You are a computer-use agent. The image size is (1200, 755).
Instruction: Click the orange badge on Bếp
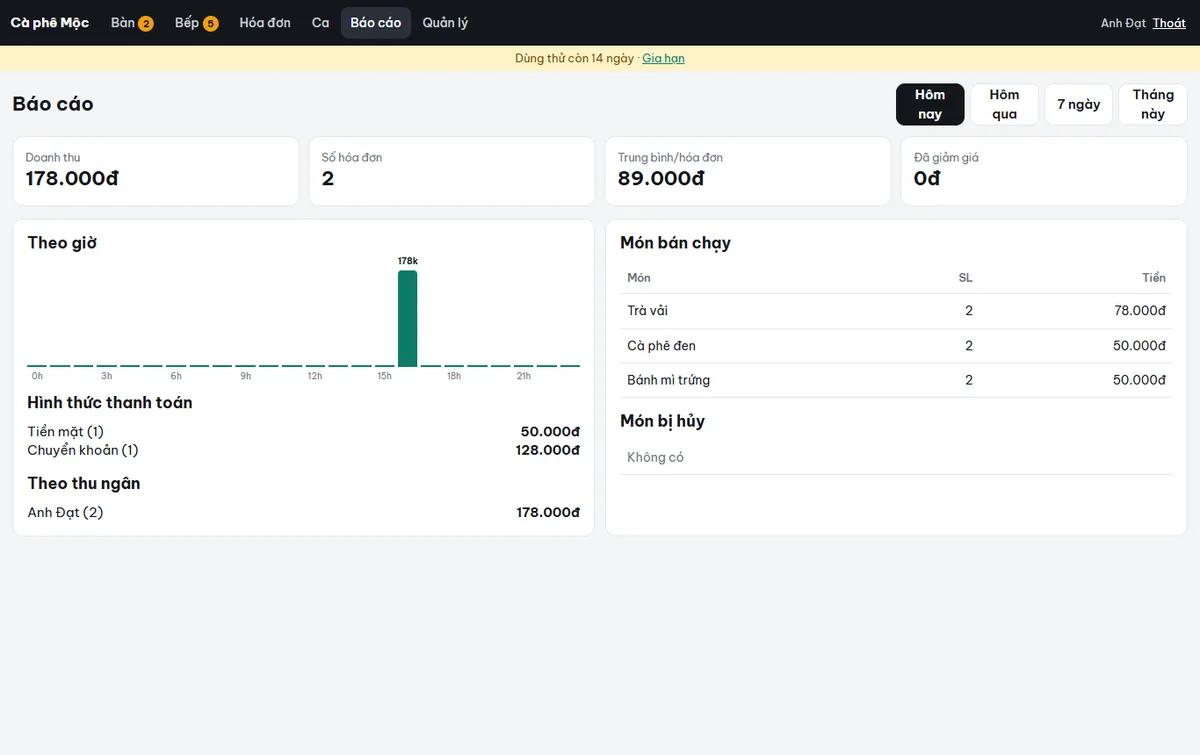pyautogui.click(x=211, y=24)
